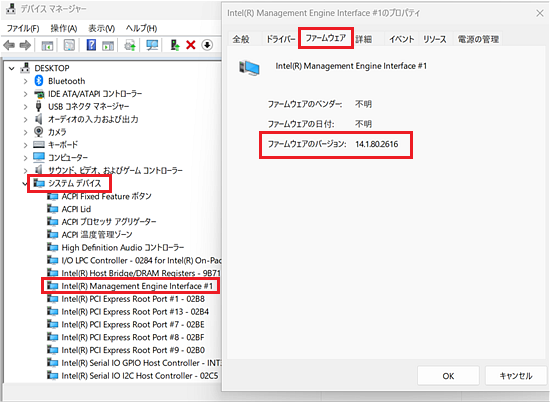The image size is (550, 402).
Task: Select the ACPI Lid device entry
Action: coord(76,209)
